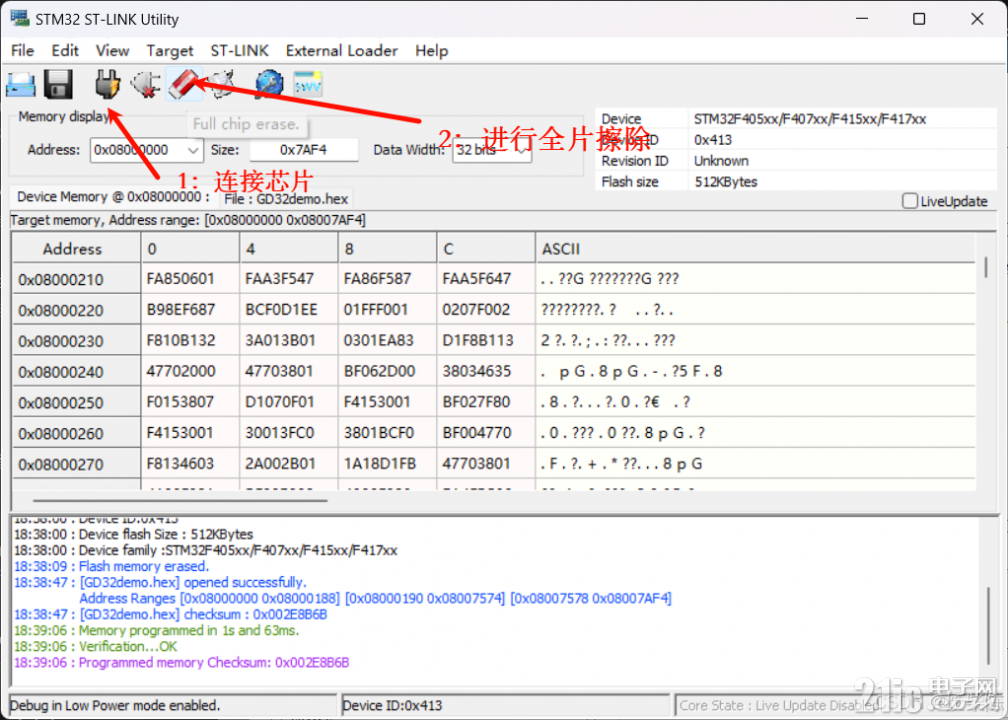Click column header 8
Viewport: 1008px width, 720px height.
pos(387,249)
